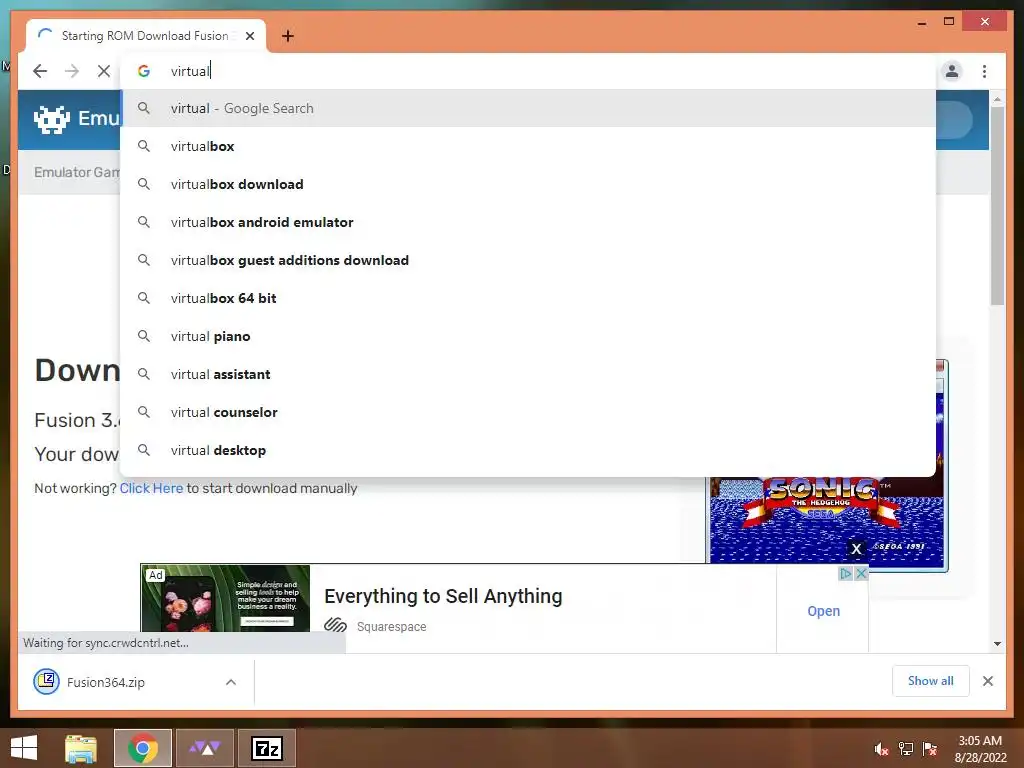The width and height of the screenshot is (1024, 768).
Task: Open 7-Zip from the taskbar
Action: 266,748
